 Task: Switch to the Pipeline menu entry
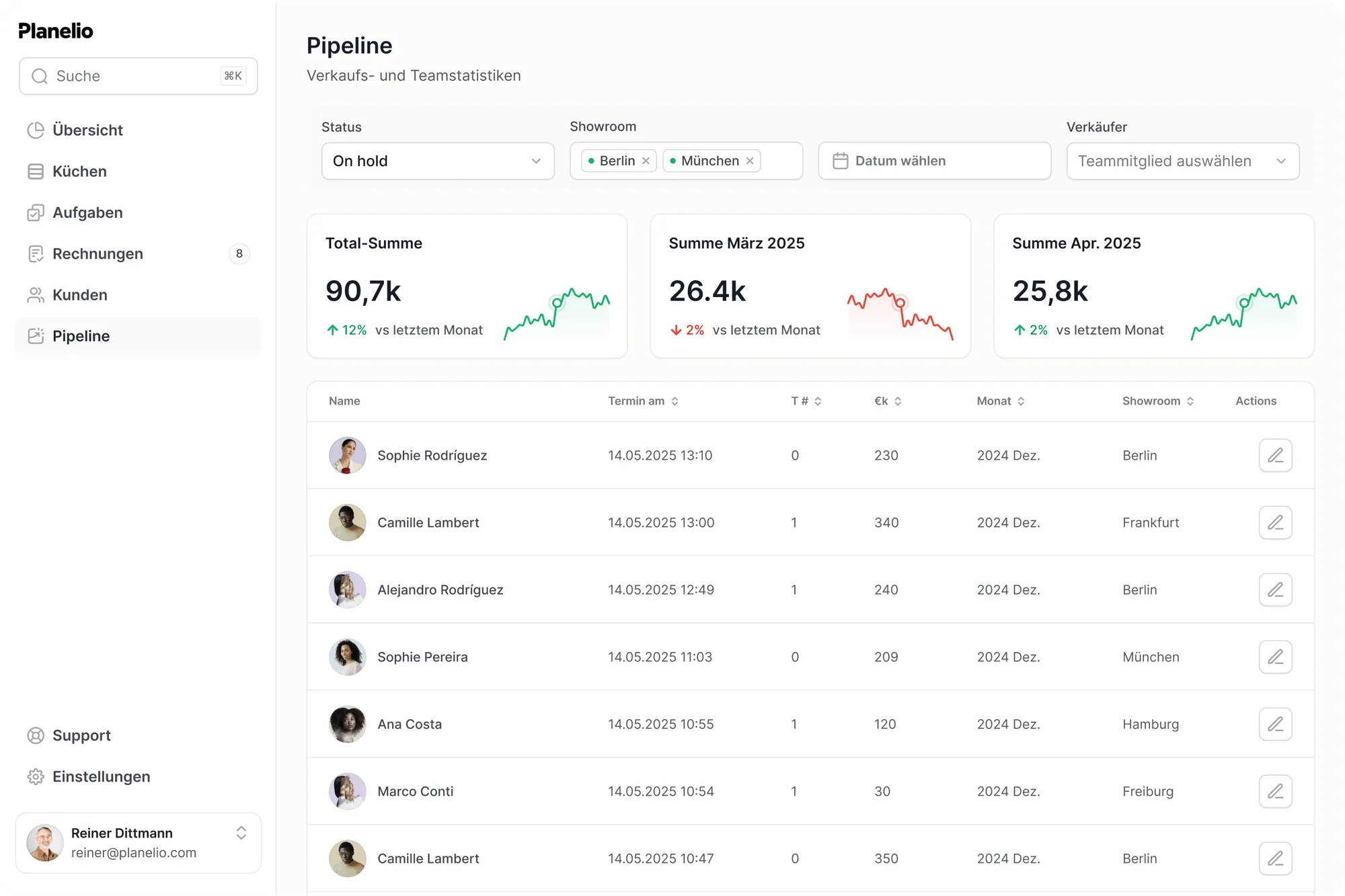pyautogui.click(x=81, y=336)
